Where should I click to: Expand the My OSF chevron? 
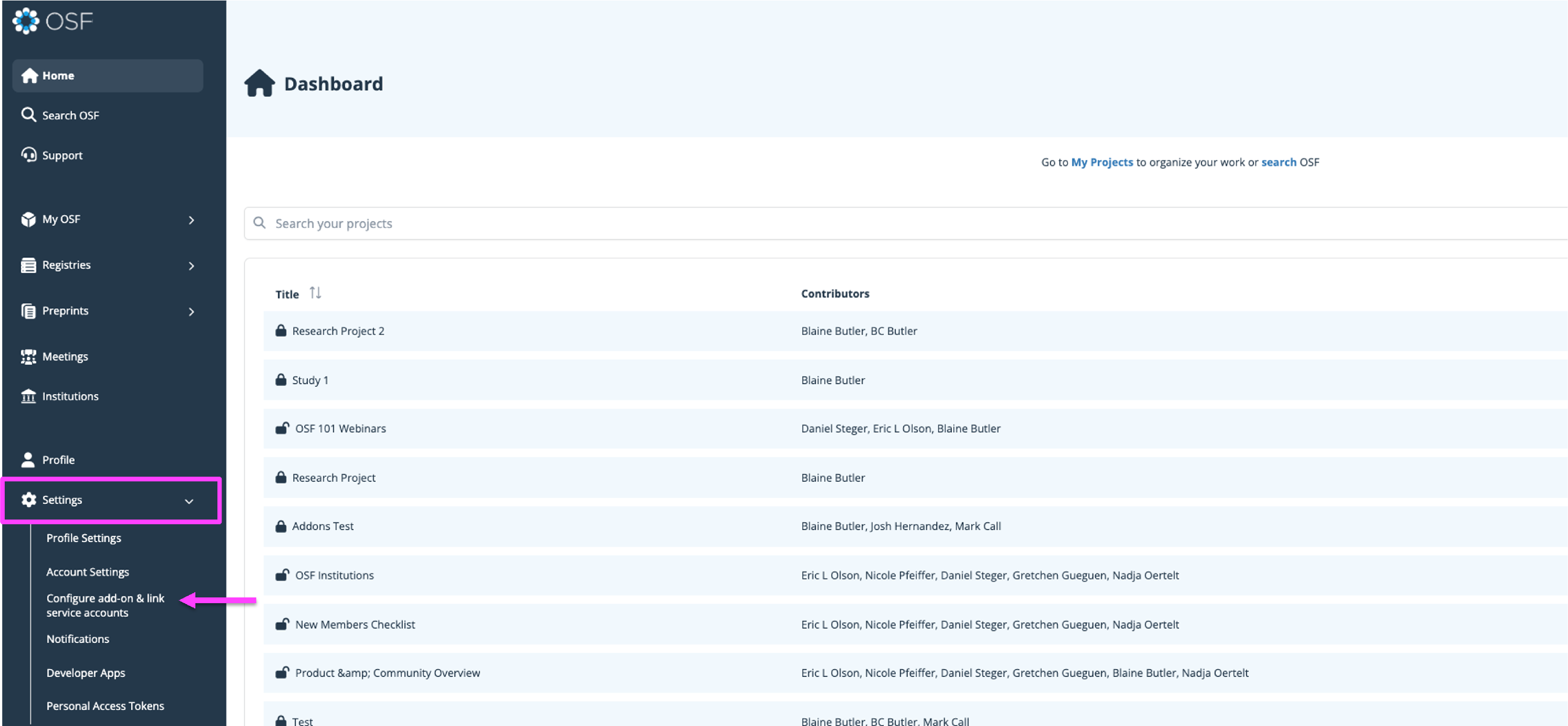pyautogui.click(x=191, y=220)
